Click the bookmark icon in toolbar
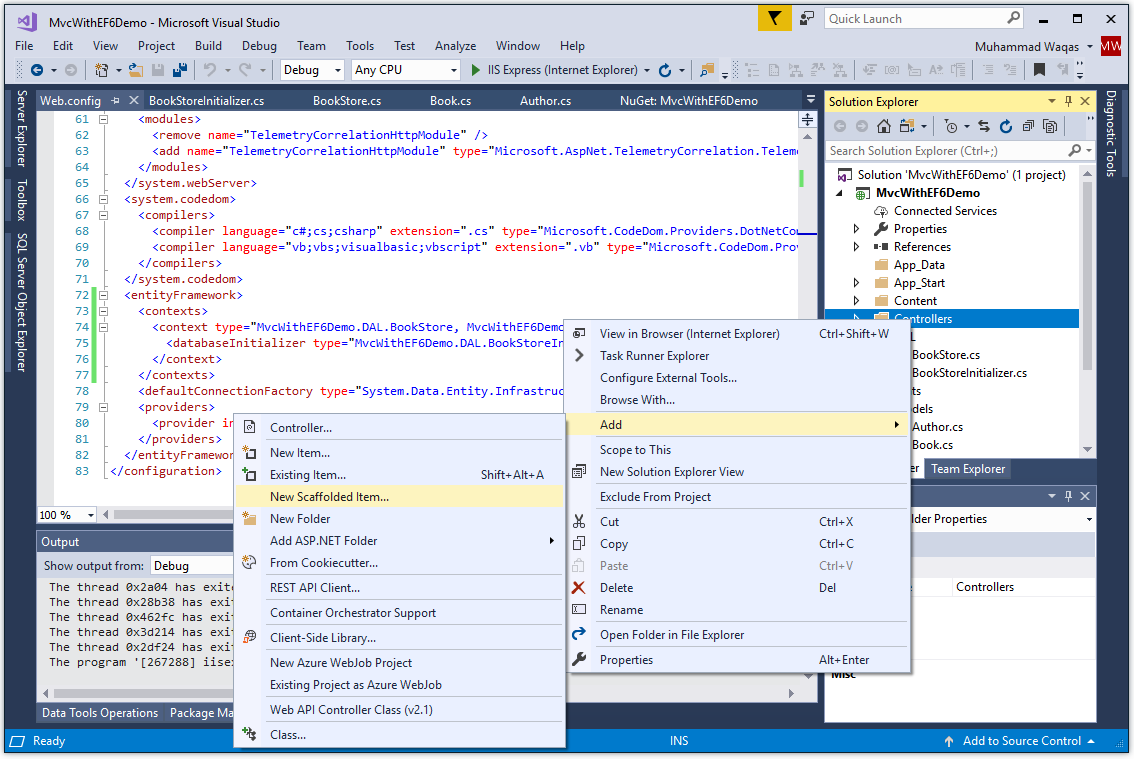The image size is (1134, 759). coord(1039,70)
